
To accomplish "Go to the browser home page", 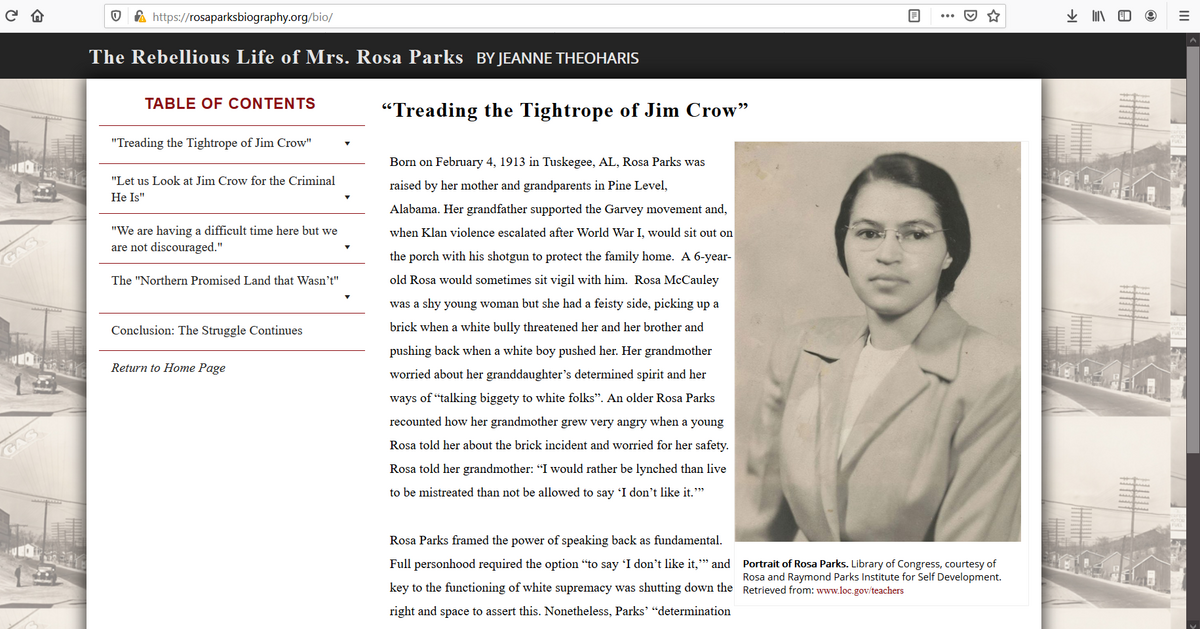I will point(38,16).
